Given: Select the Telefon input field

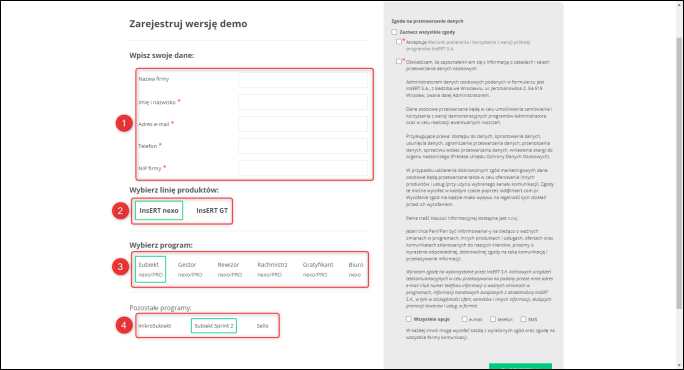Looking at the screenshot, I should [303, 146].
